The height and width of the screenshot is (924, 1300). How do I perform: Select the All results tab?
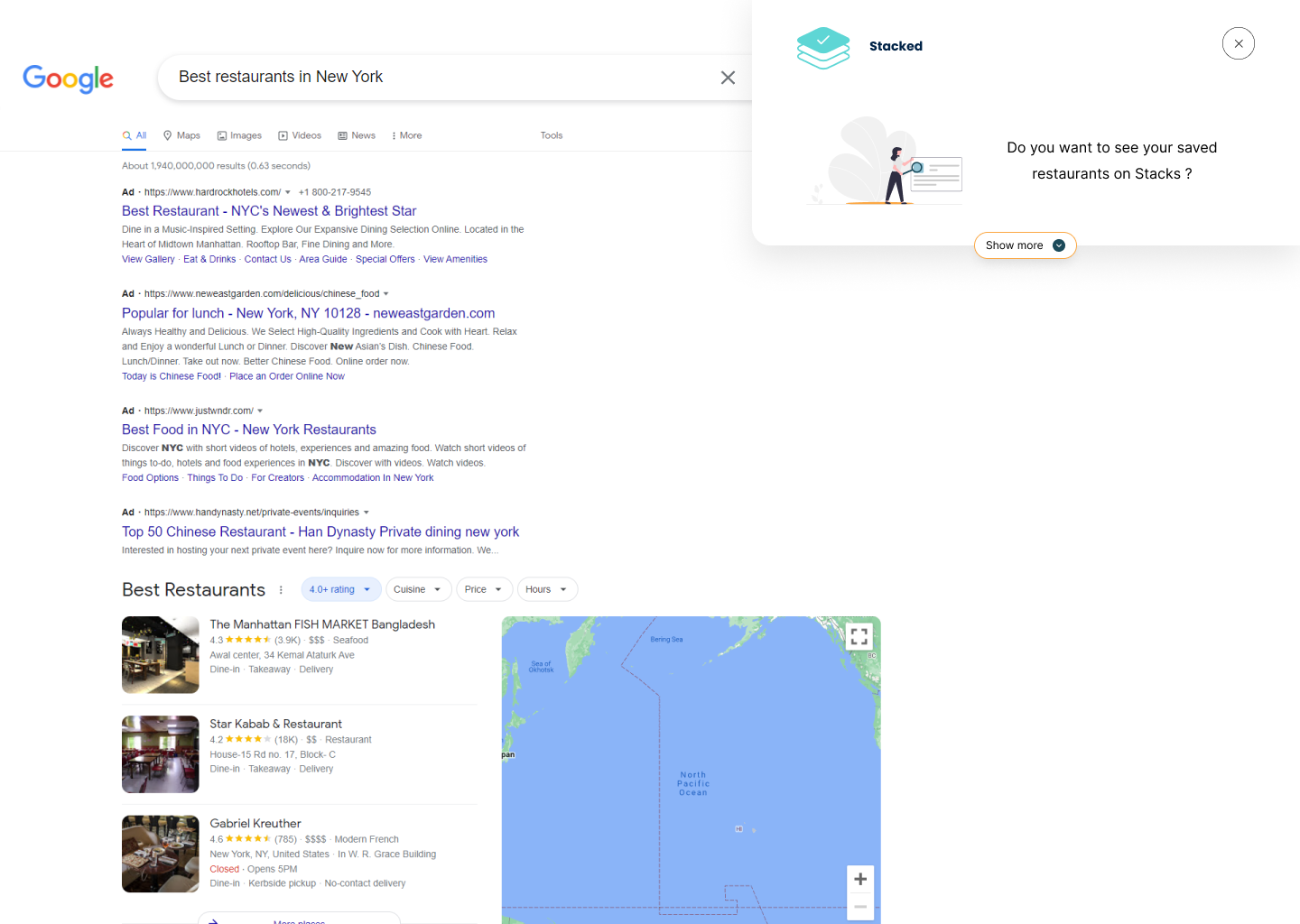[x=135, y=135]
